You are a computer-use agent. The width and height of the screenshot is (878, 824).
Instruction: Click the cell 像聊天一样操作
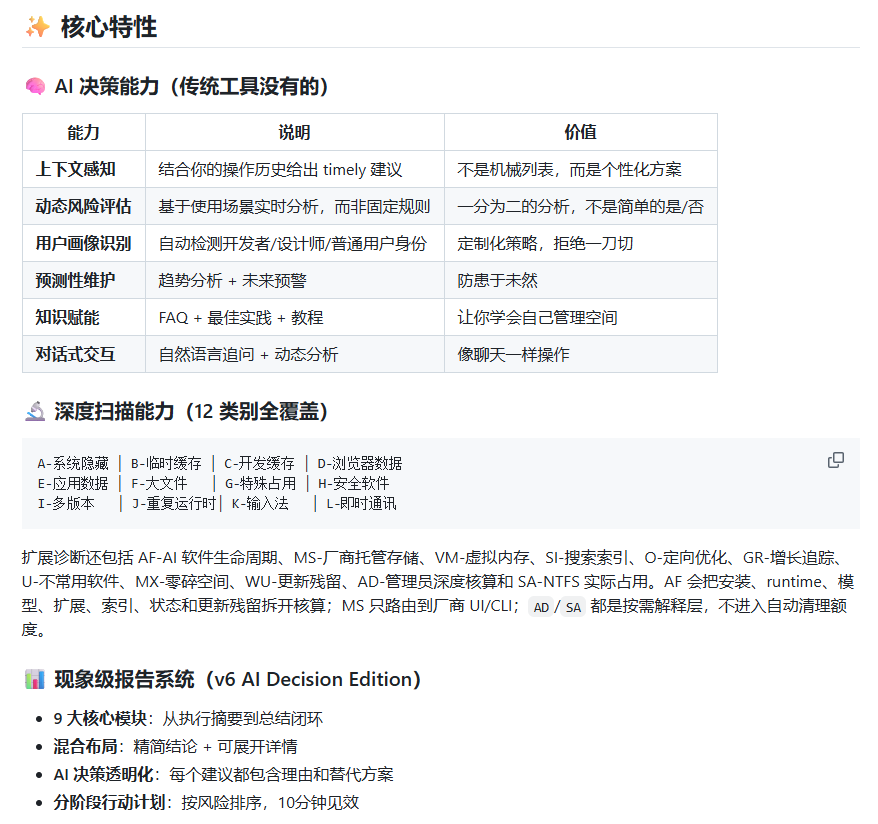click(x=581, y=354)
